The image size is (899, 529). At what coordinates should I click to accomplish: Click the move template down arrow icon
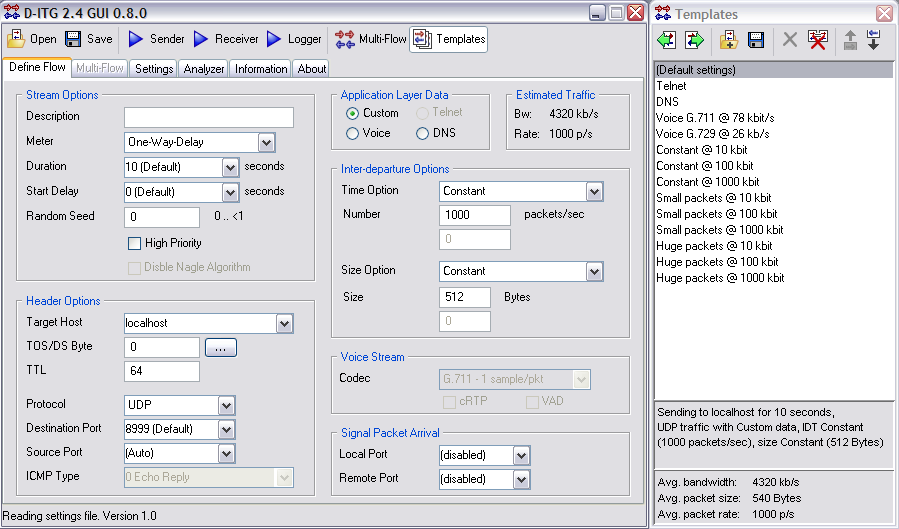pyautogui.click(x=873, y=40)
